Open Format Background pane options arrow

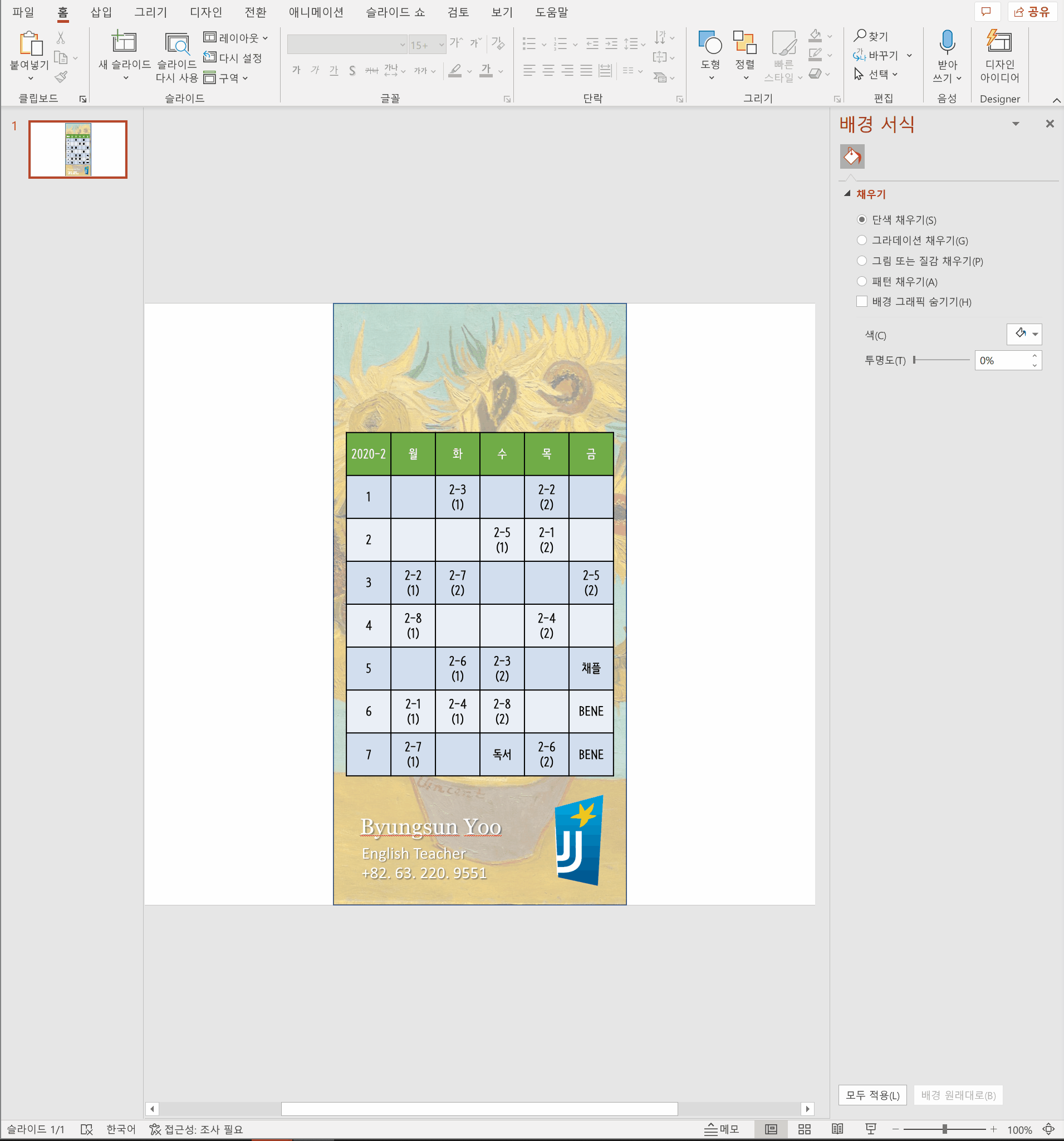click(1016, 124)
